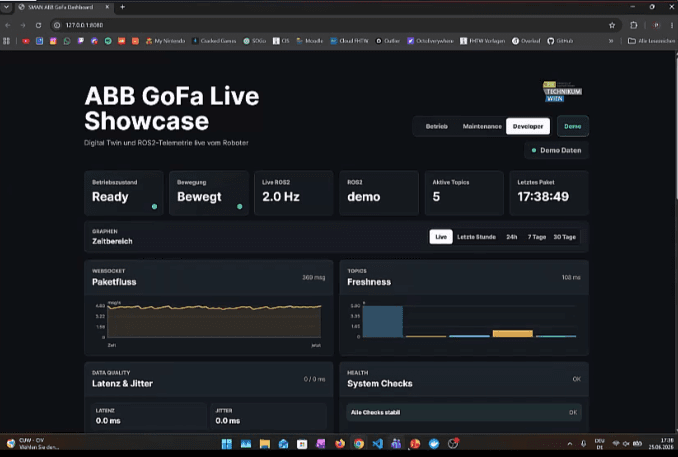Screen dimensions: 678x457
Task: Open the Outlier bookmark
Action: coord(387,41)
